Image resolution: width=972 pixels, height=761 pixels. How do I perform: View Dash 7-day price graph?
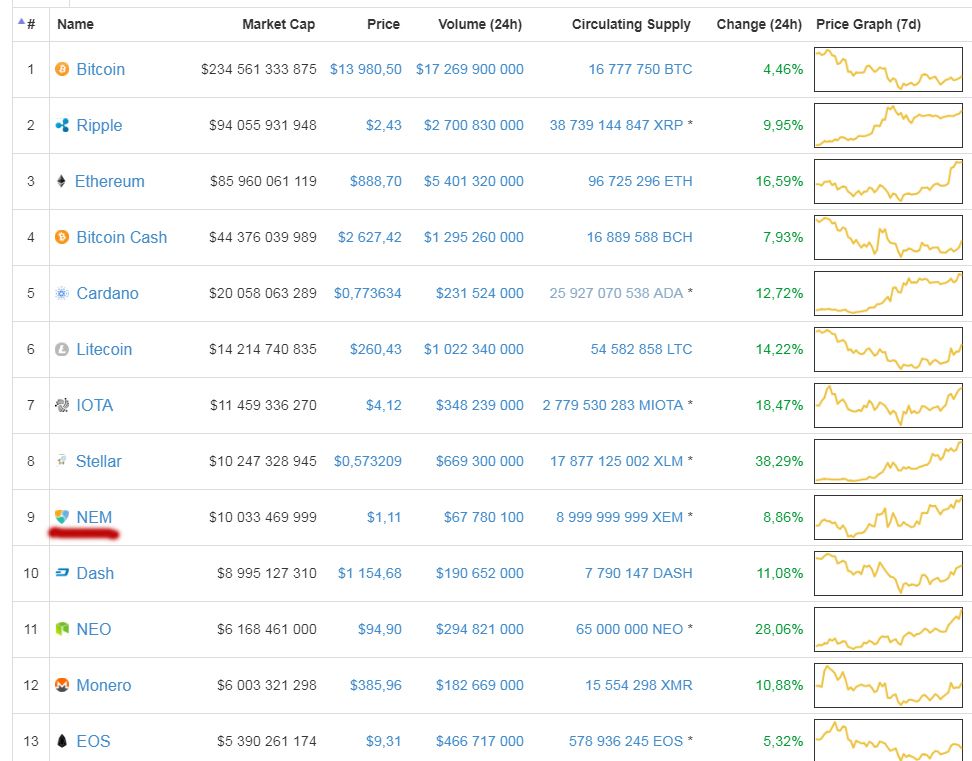tap(888, 573)
